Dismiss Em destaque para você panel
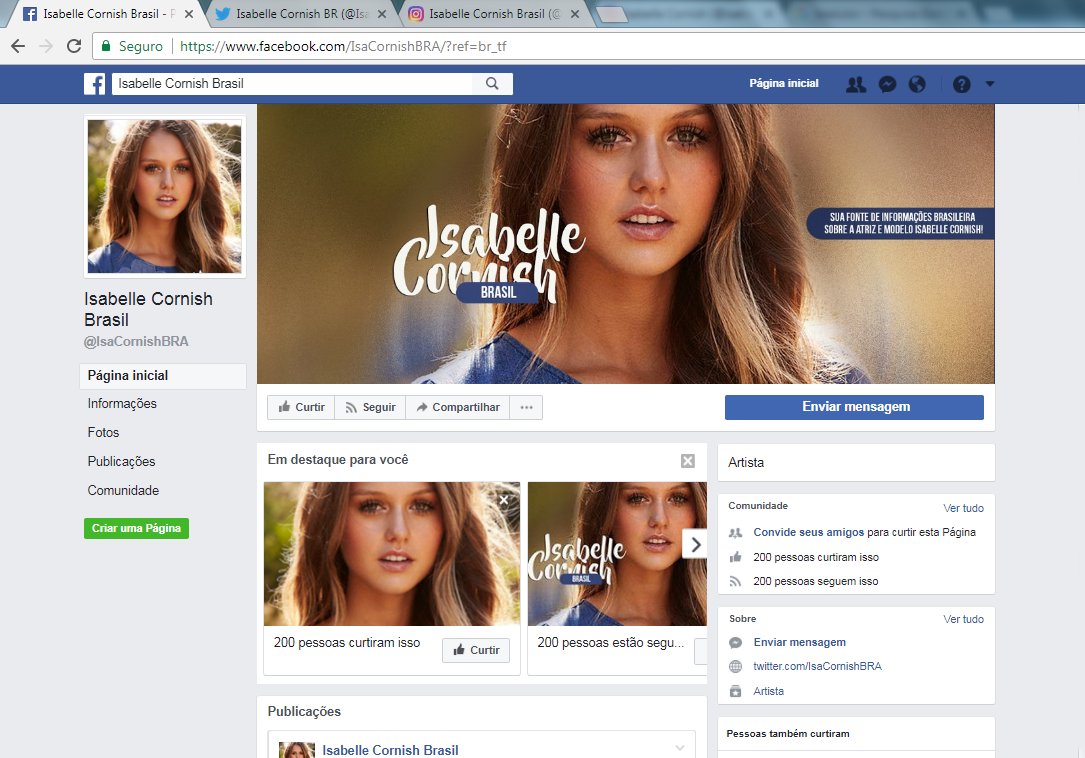1085x758 pixels. point(688,461)
